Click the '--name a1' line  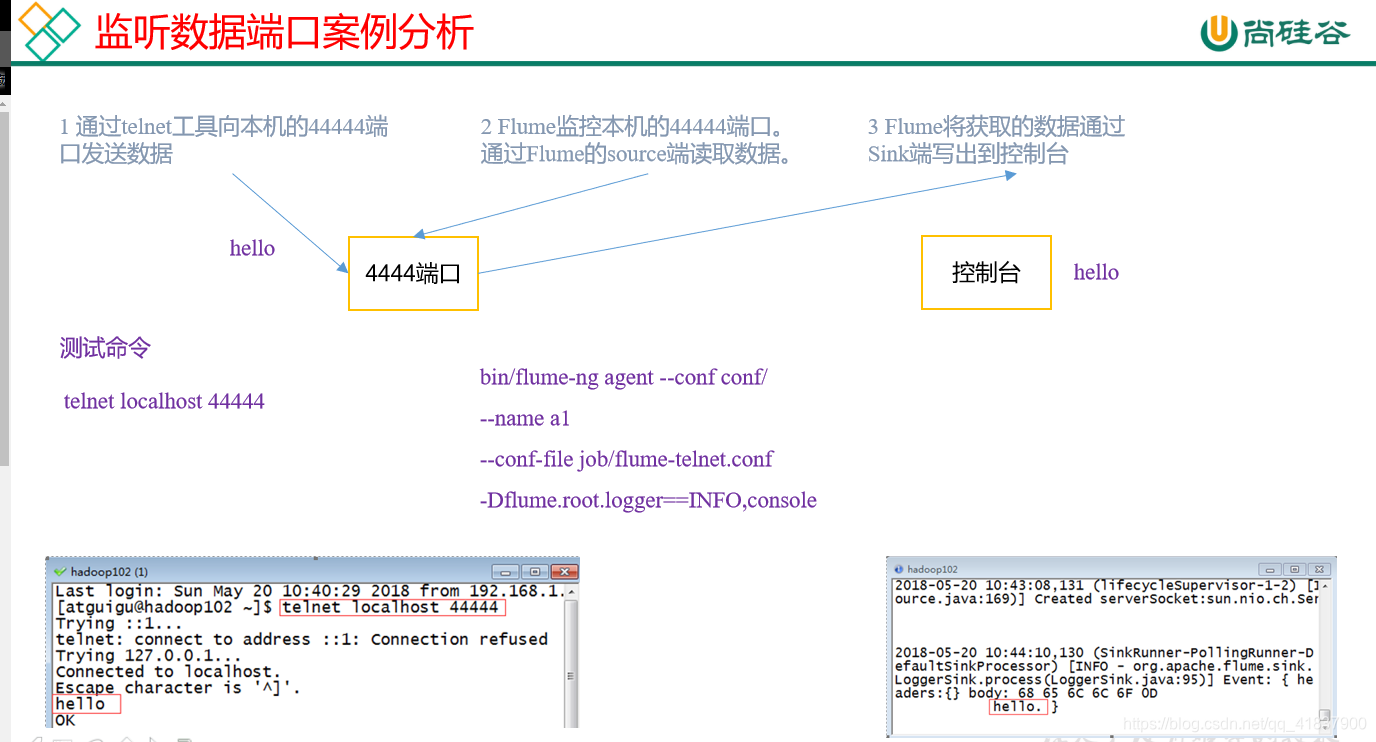525,418
